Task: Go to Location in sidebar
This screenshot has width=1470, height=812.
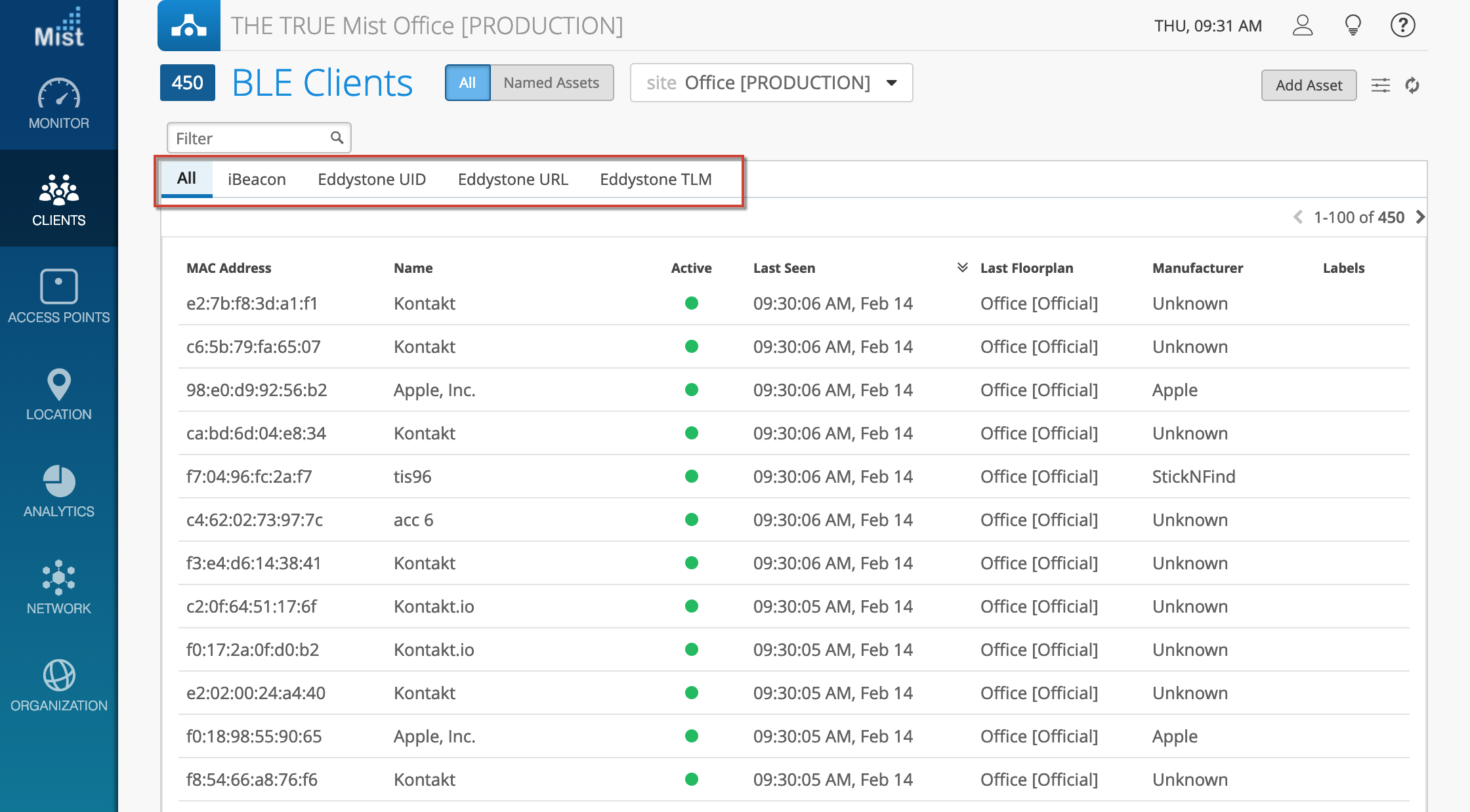Action: click(58, 394)
